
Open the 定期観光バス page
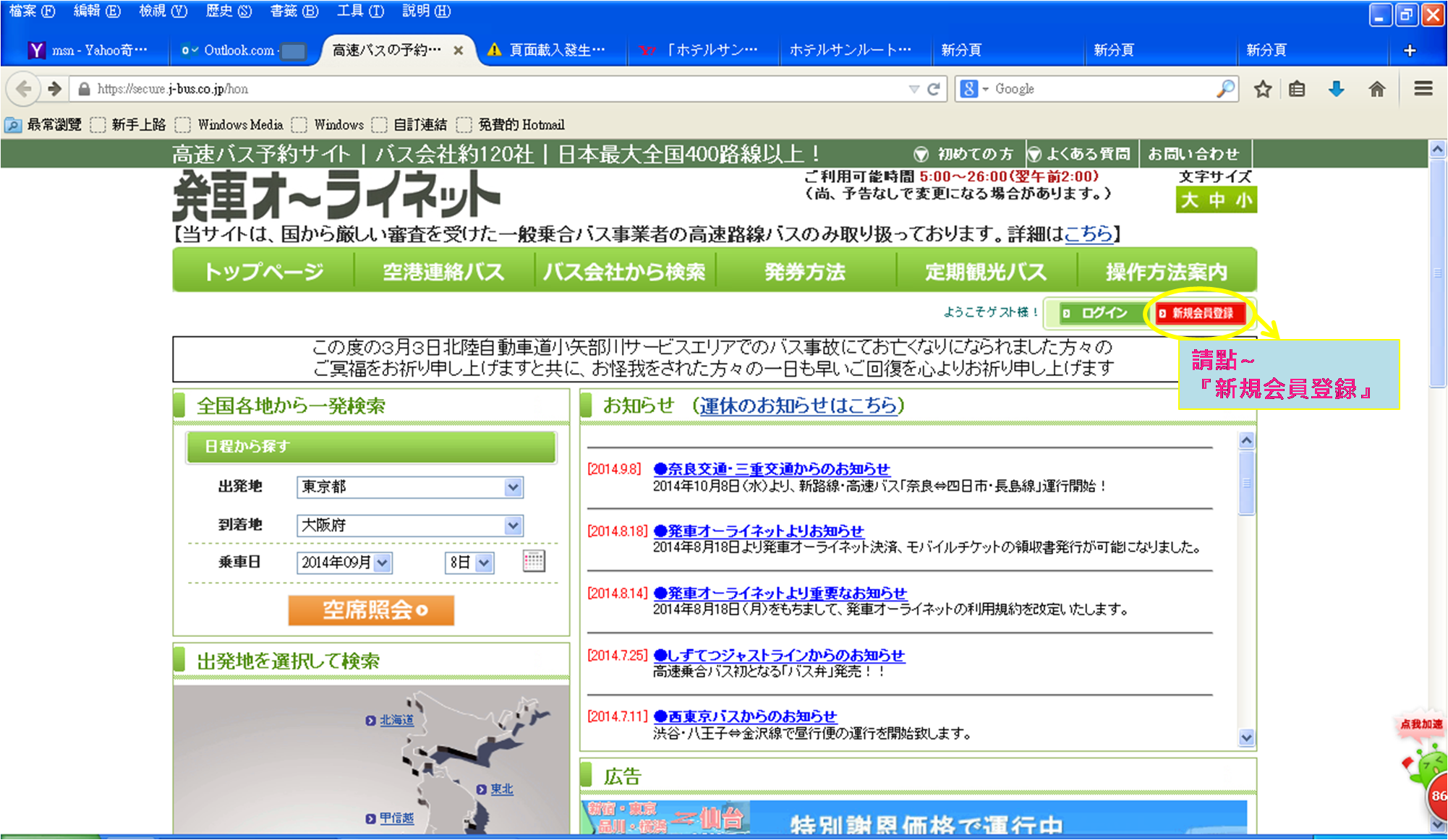[x=986, y=272]
